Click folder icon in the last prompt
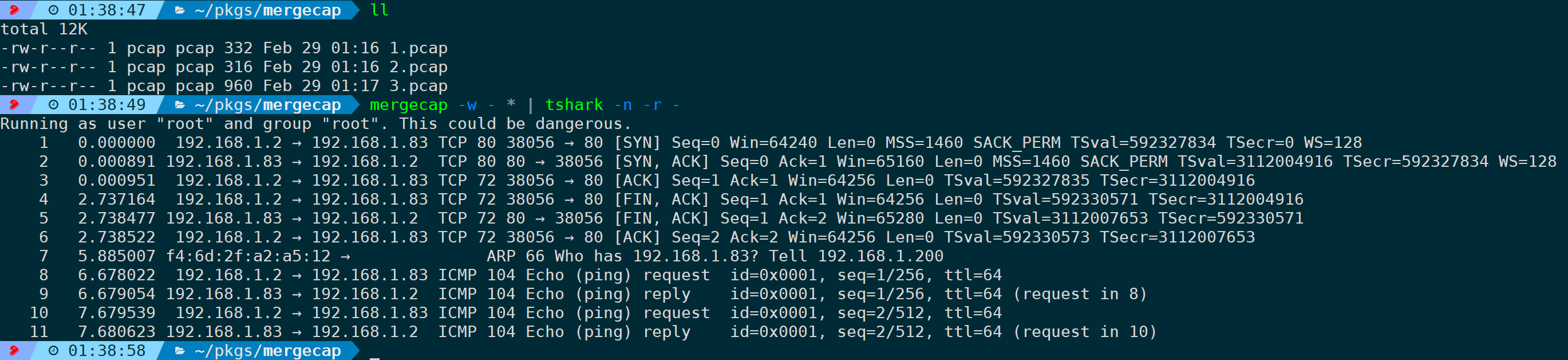The width and height of the screenshot is (1568, 360). [180, 351]
